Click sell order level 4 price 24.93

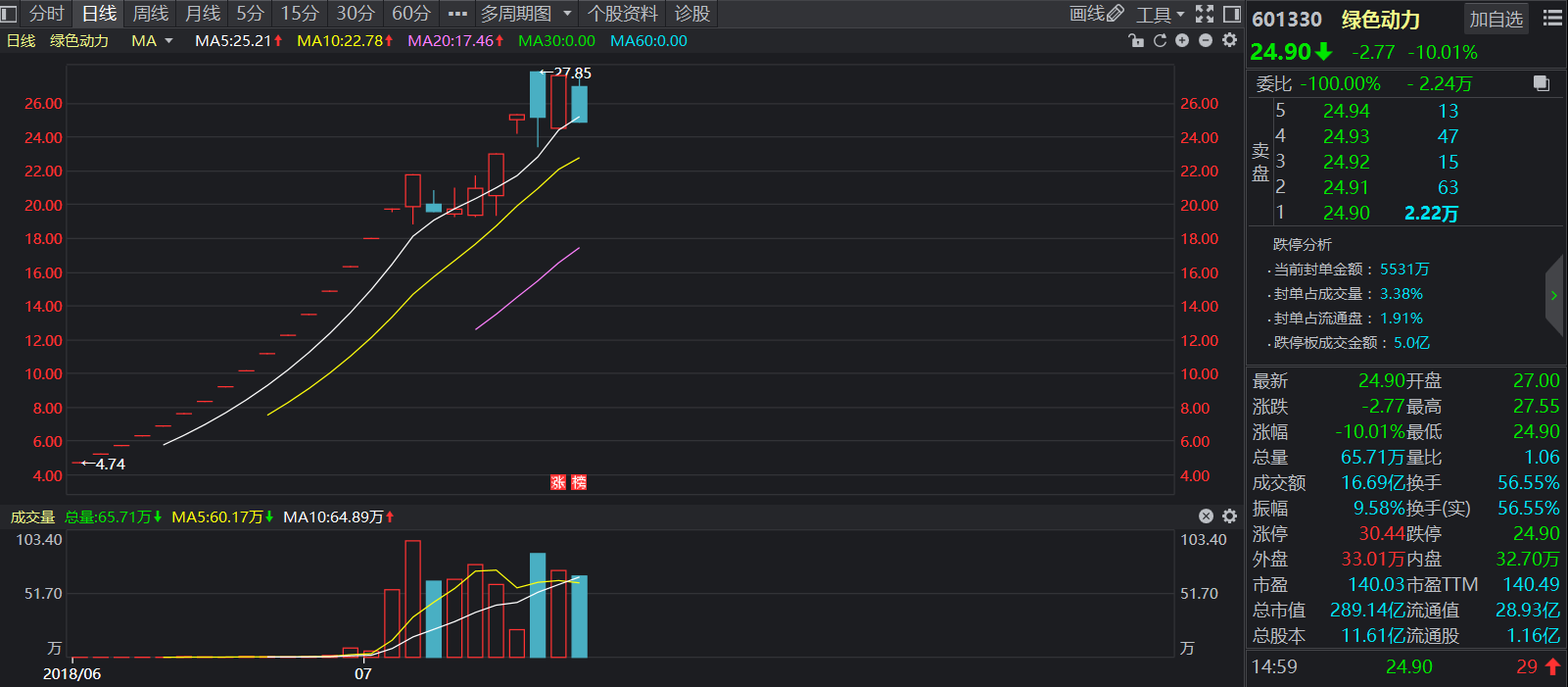tap(1346, 136)
